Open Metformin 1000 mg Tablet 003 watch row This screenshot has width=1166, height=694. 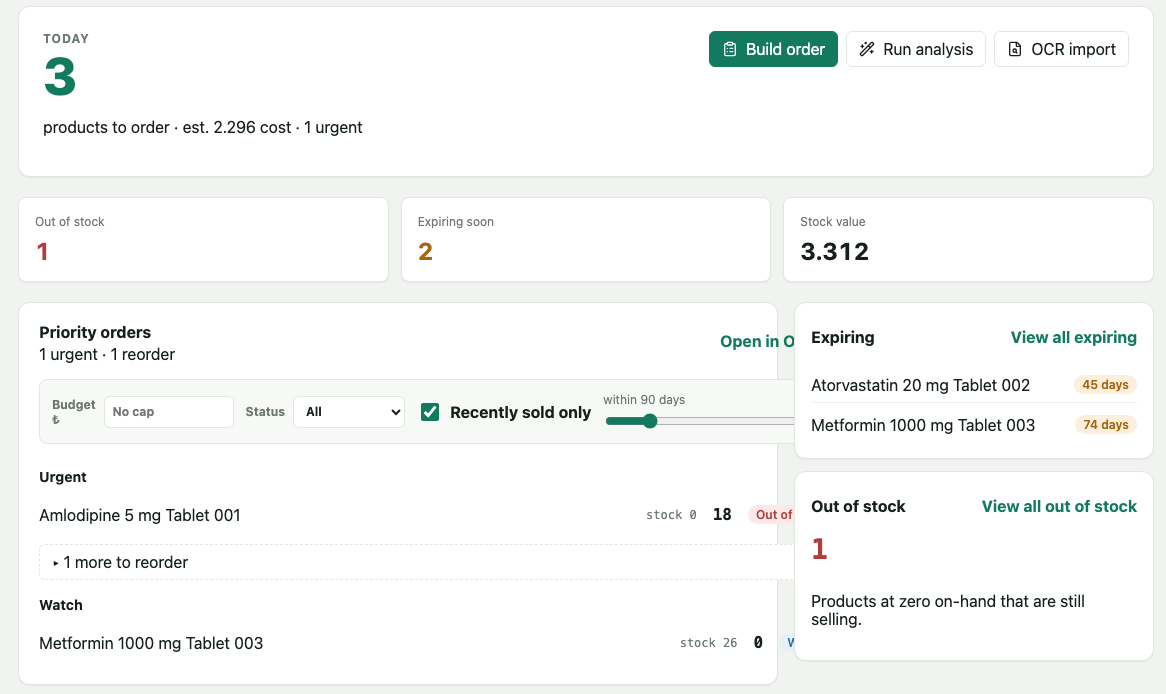(416, 643)
